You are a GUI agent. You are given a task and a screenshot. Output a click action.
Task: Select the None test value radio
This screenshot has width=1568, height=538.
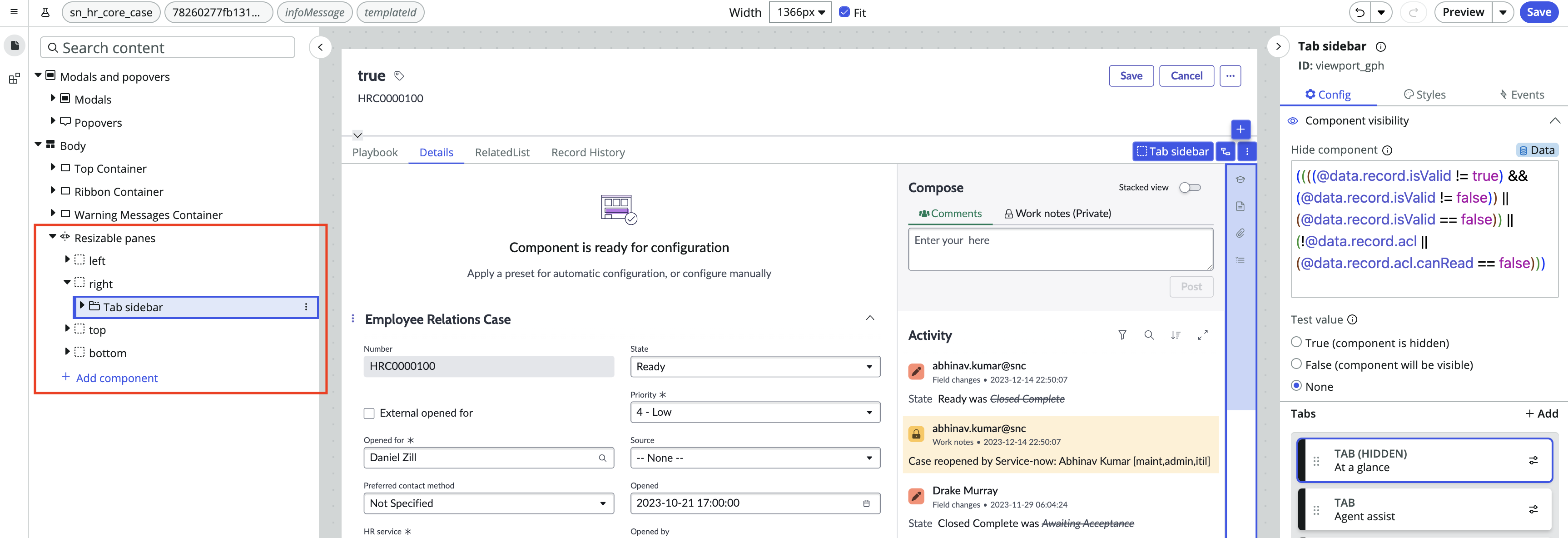click(1296, 386)
